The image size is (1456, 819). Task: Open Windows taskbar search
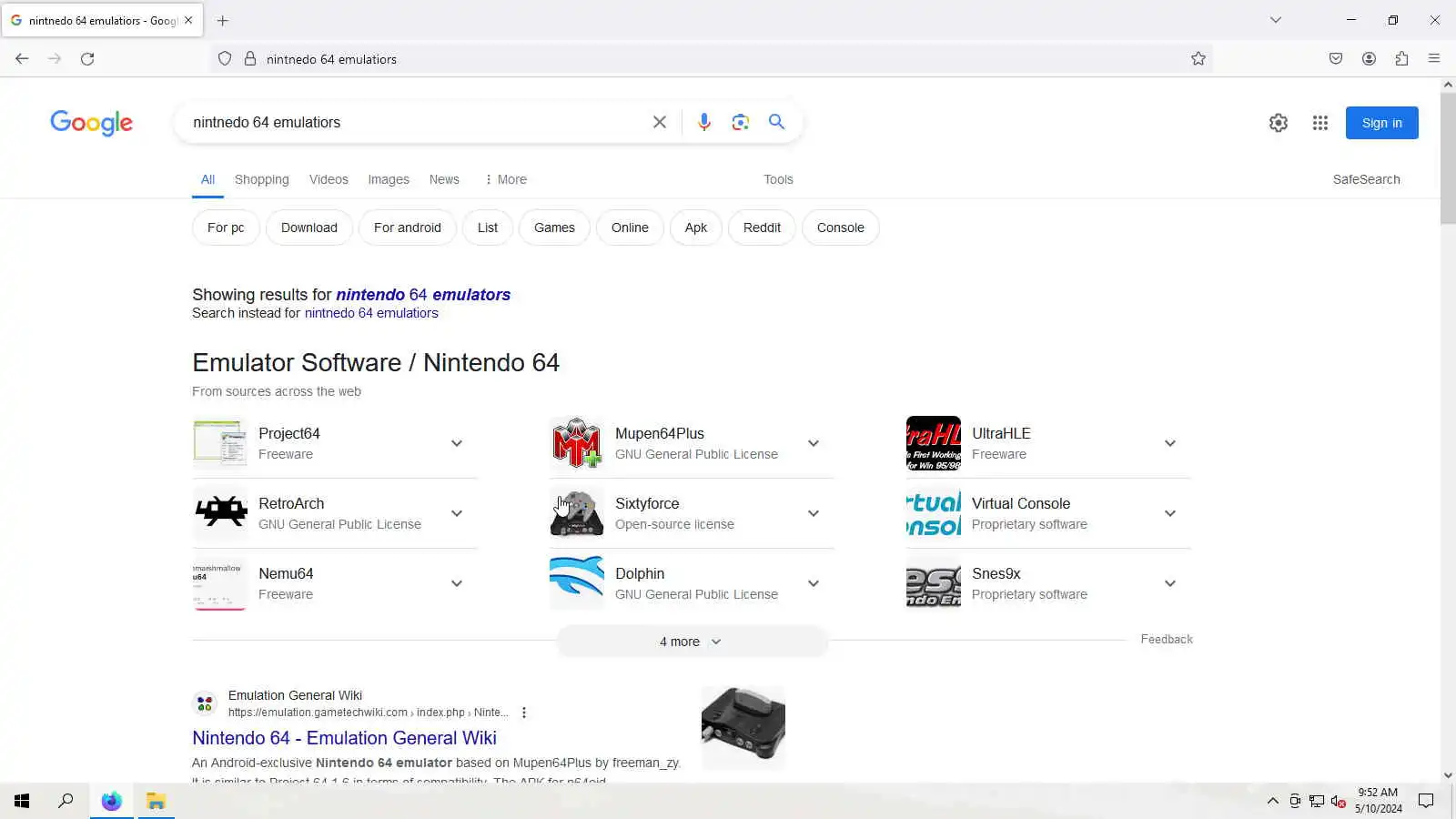click(66, 801)
